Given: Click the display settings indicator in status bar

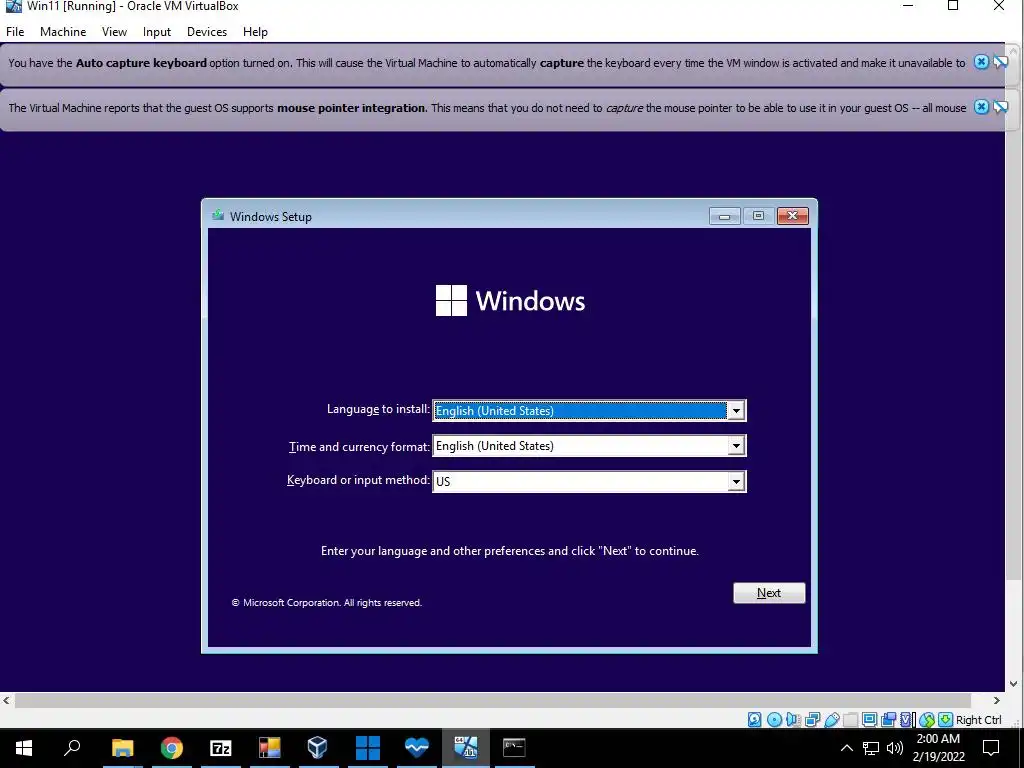Looking at the screenshot, I should pos(869,720).
